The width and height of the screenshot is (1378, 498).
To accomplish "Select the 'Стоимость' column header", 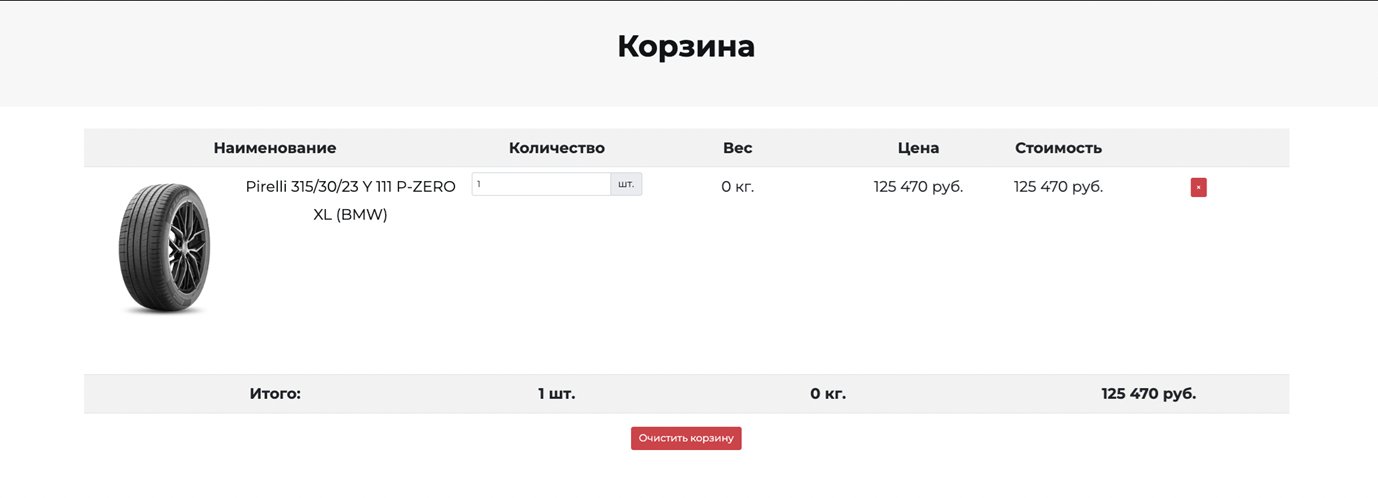I will (x=1058, y=148).
